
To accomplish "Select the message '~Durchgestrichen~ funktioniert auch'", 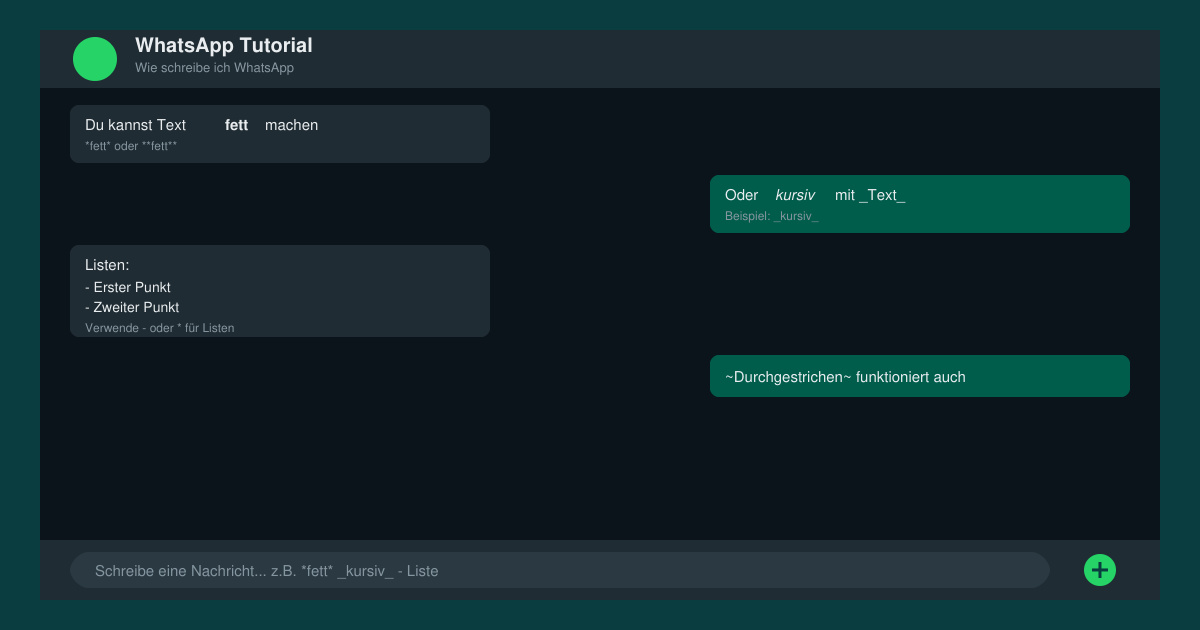I will [x=920, y=376].
